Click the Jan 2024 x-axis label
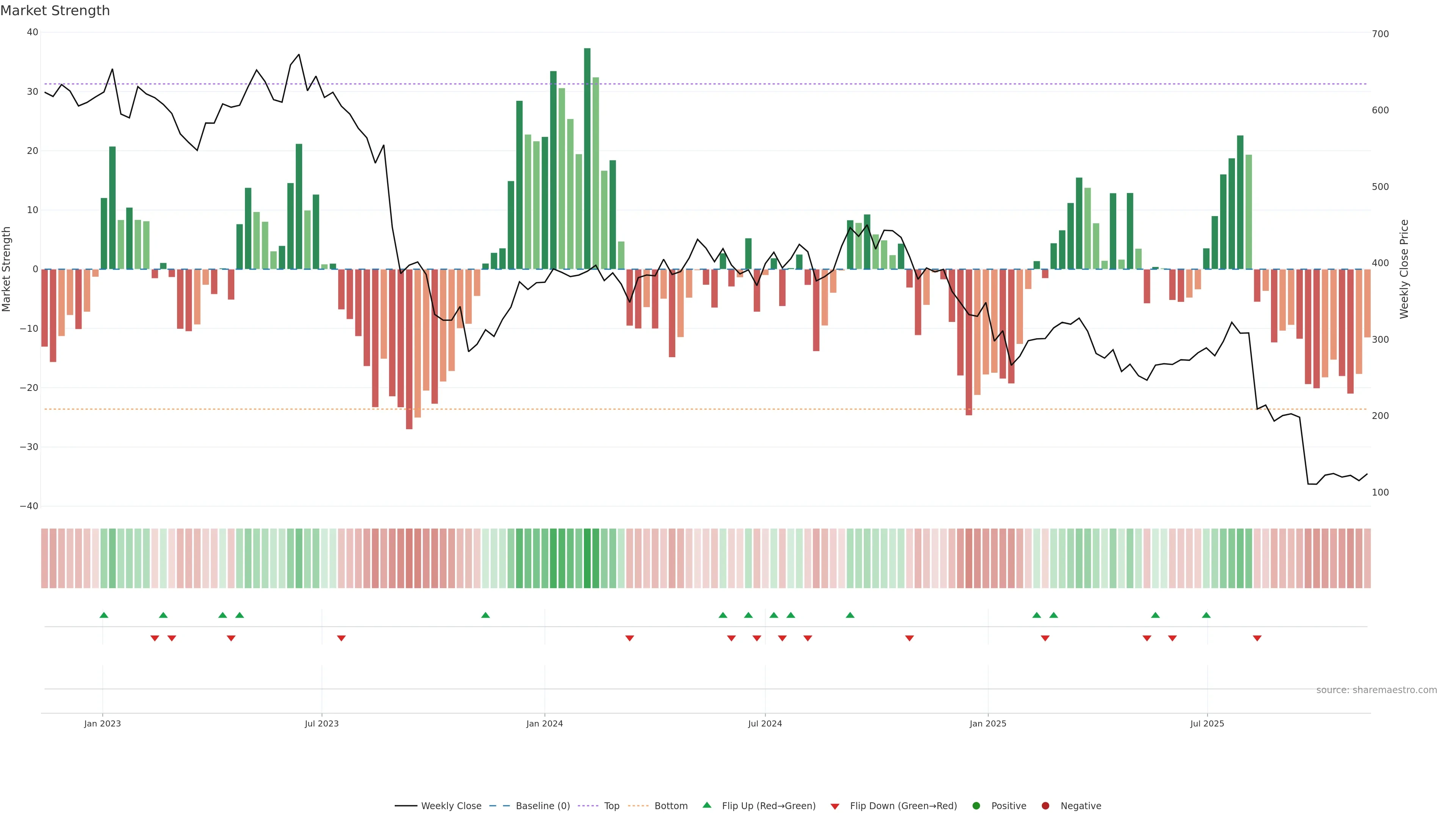The width and height of the screenshot is (1456, 819). click(x=544, y=723)
